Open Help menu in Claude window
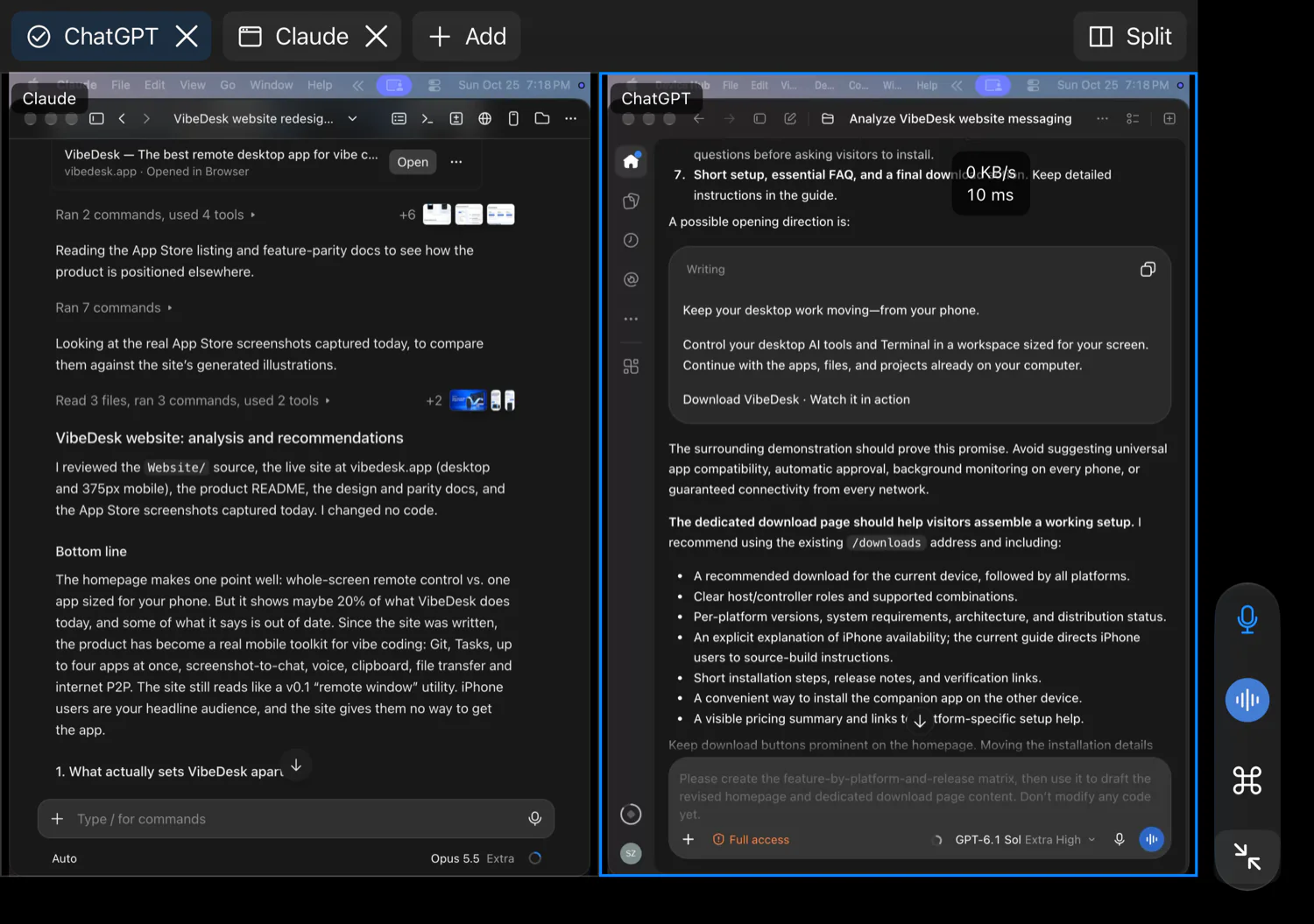This screenshot has height=924, width=1314. 320,85
